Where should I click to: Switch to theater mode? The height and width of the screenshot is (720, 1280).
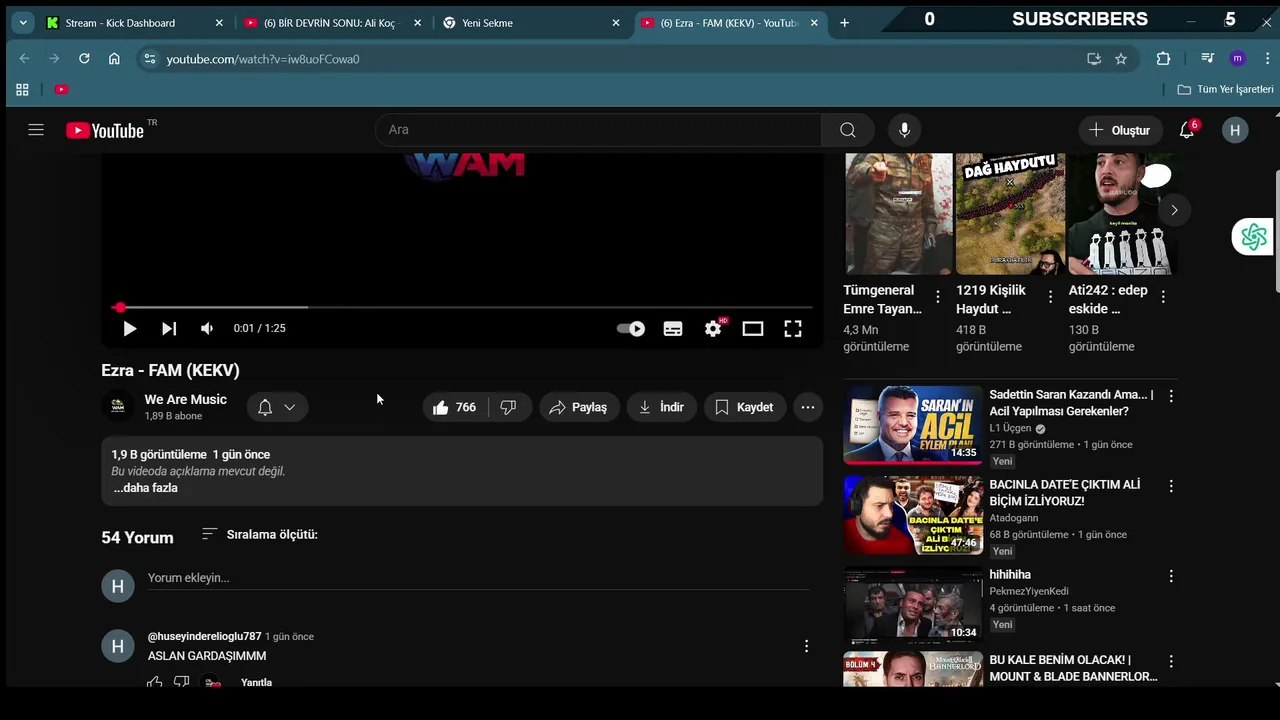click(x=753, y=328)
